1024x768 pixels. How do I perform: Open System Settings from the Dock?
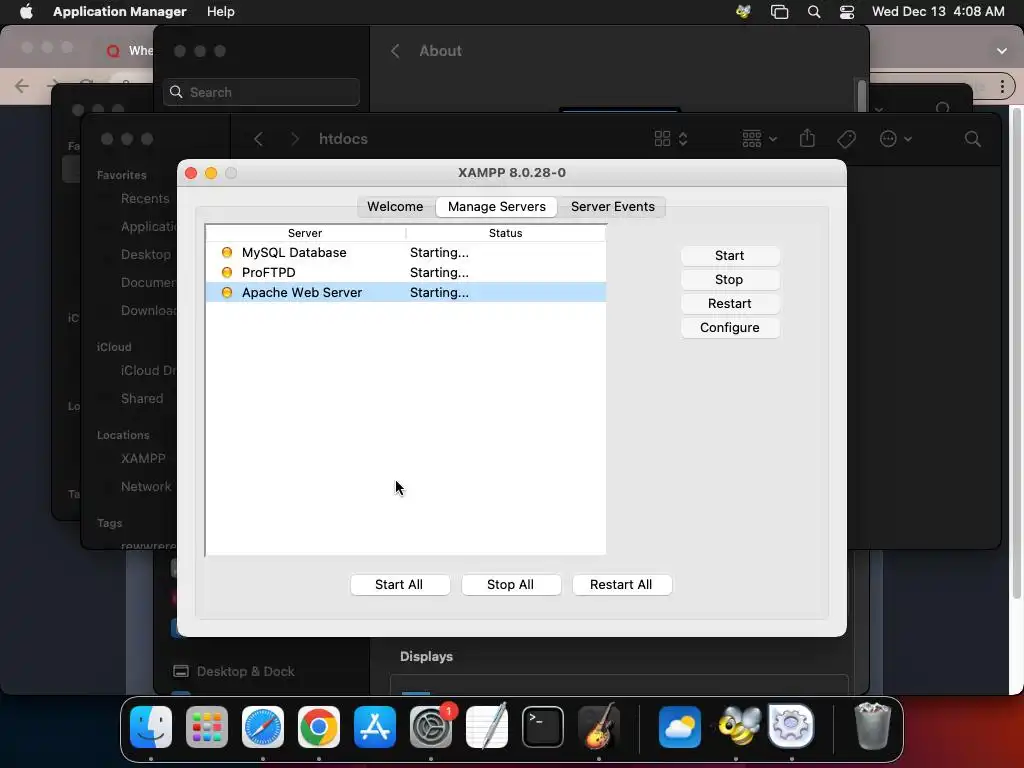(431, 727)
